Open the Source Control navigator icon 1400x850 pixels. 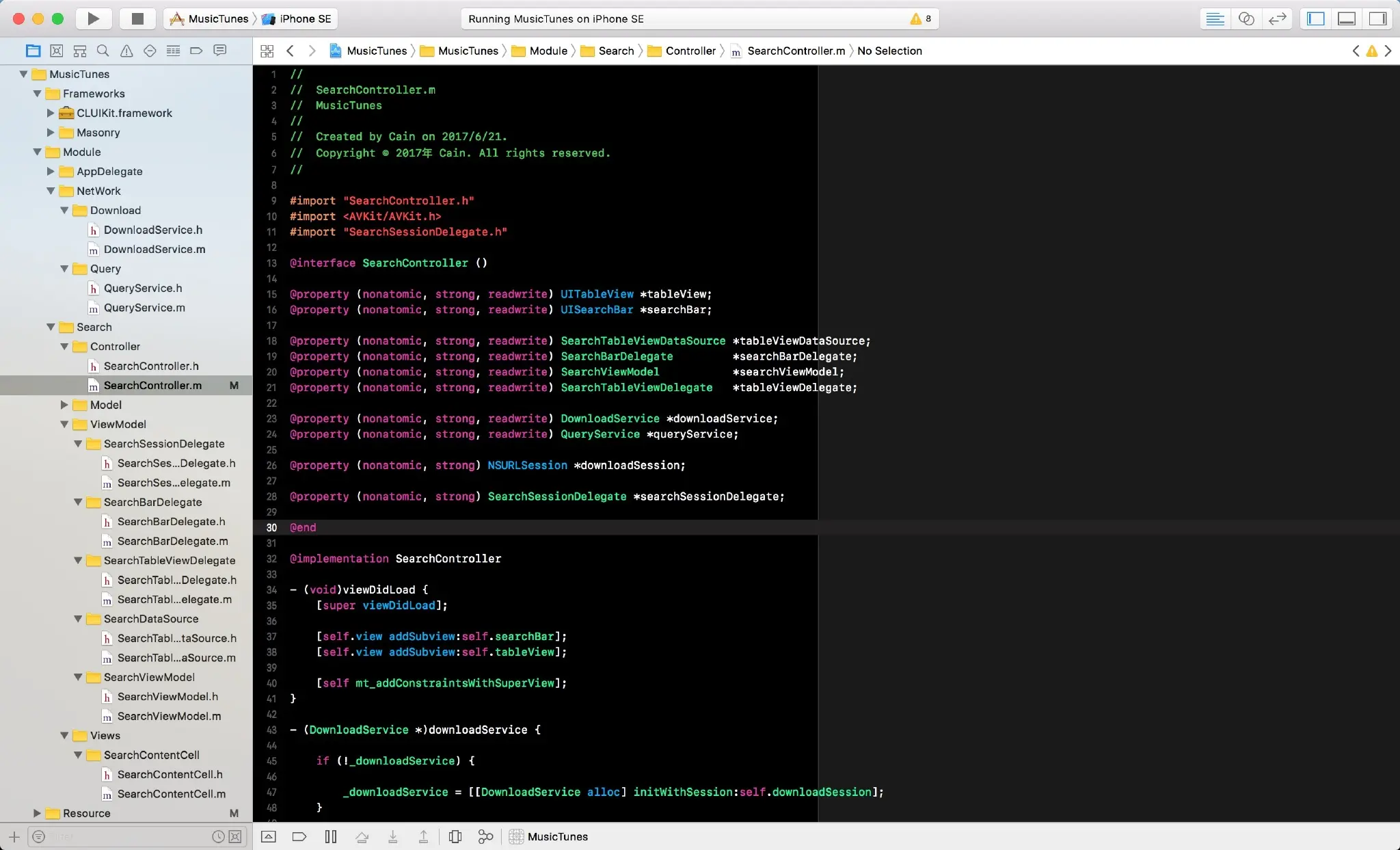tap(57, 51)
